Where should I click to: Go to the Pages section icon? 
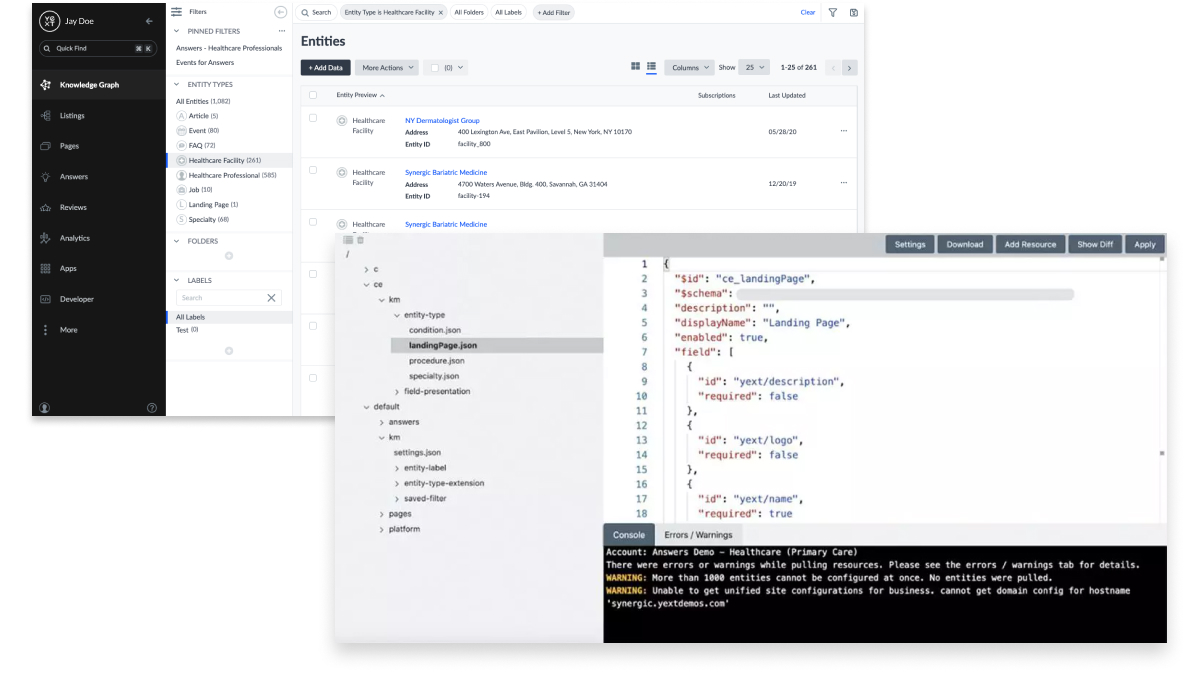click(45, 146)
